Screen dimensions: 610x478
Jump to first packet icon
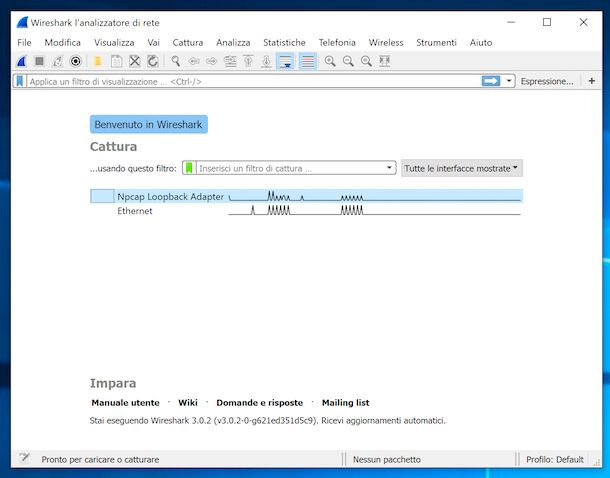point(248,61)
